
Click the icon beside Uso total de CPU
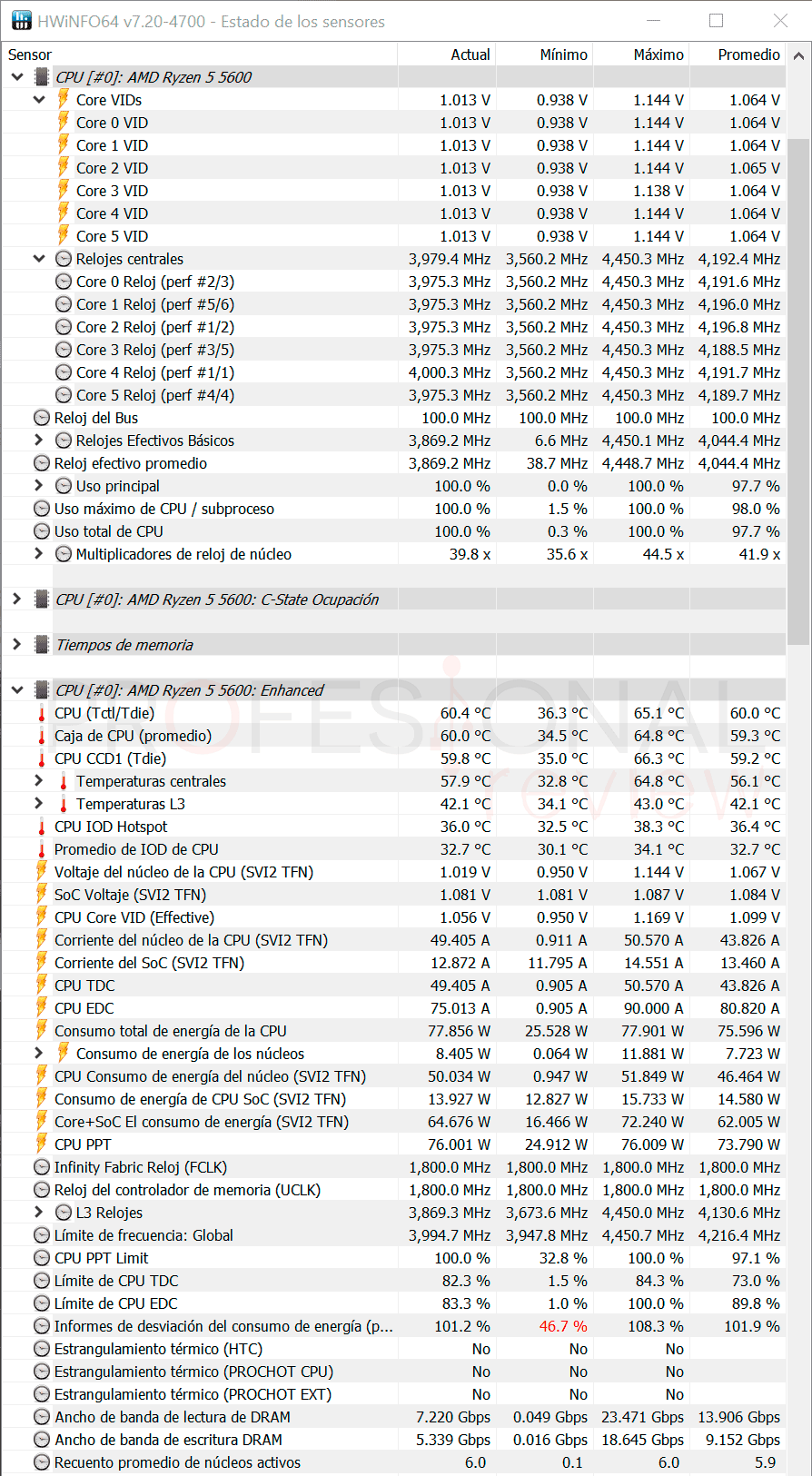coord(42,531)
